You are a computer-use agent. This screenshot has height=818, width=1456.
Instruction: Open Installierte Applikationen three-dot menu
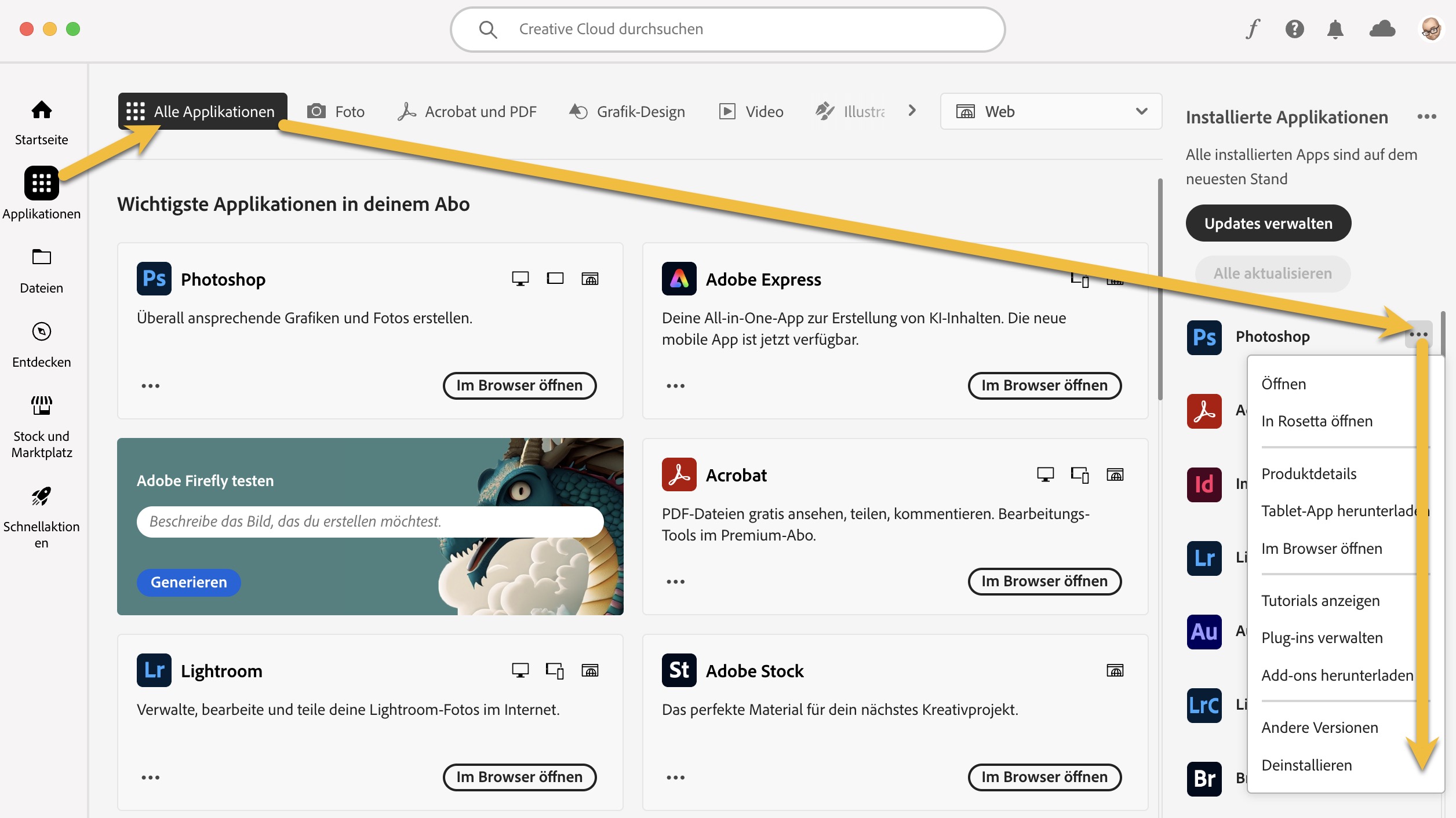point(1426,117)
